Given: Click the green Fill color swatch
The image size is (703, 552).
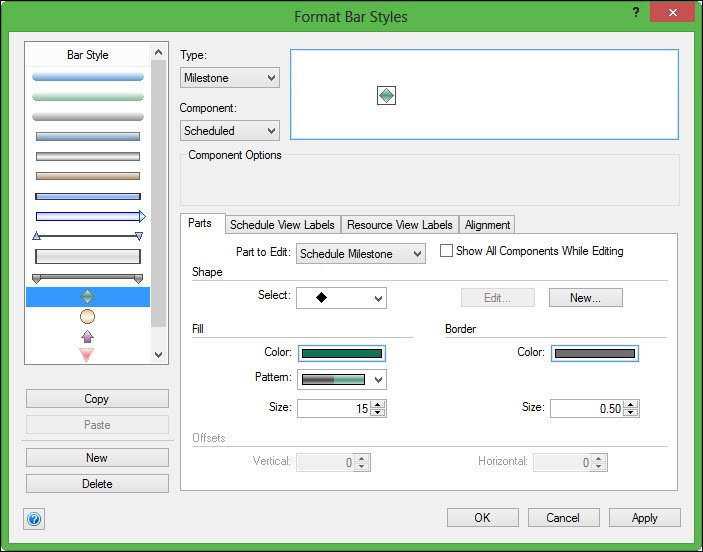Looking at the screenshot, I should (341, 353).
